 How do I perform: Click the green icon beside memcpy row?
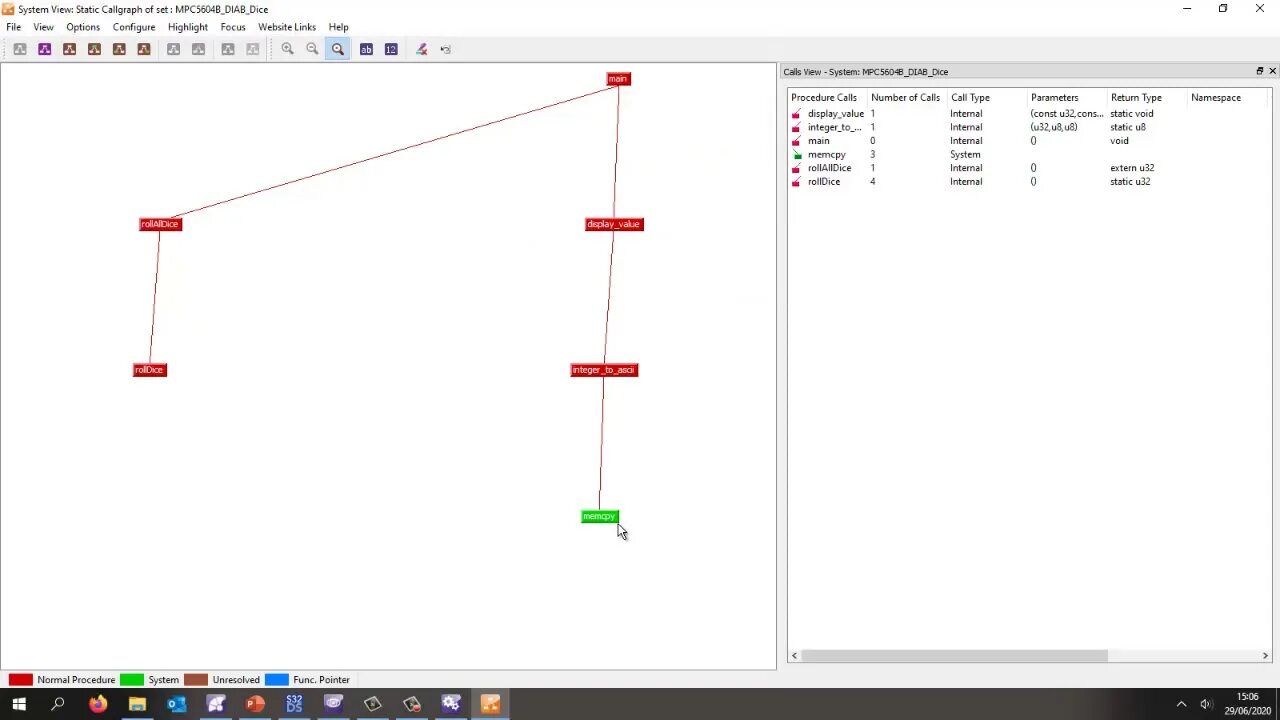coord(796,155)
